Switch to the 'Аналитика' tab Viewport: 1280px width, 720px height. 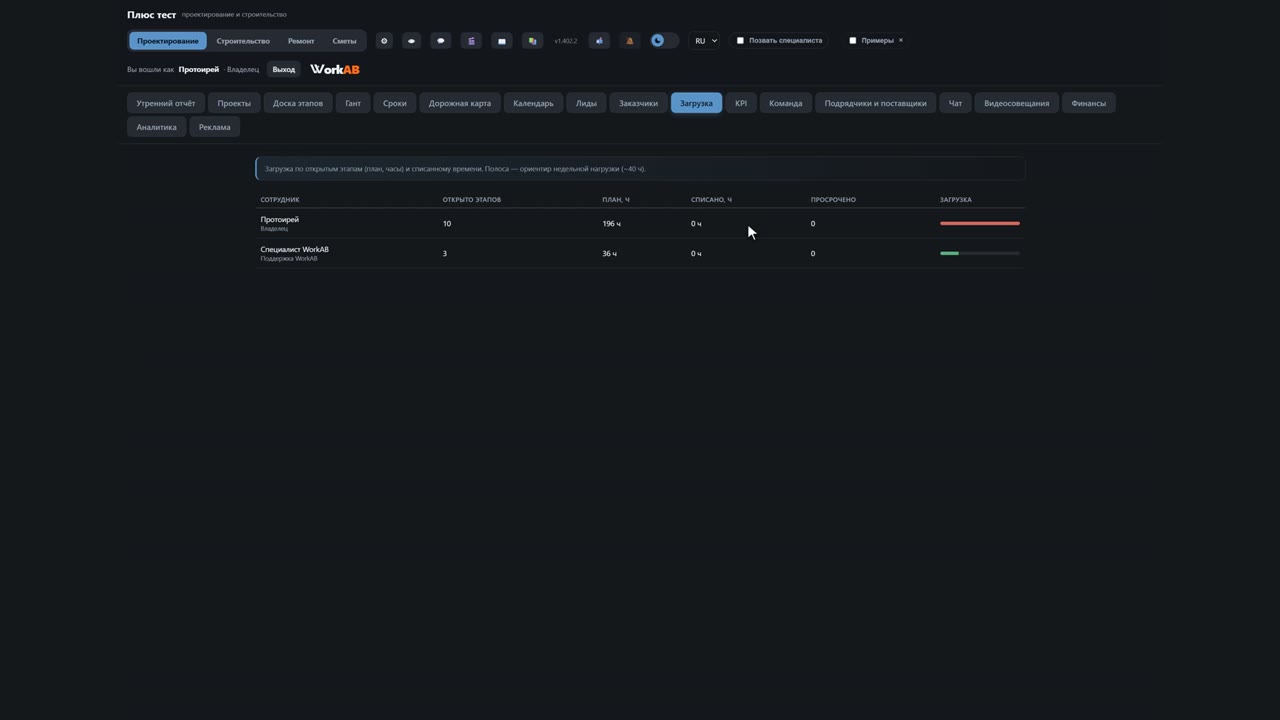(156, 127)
